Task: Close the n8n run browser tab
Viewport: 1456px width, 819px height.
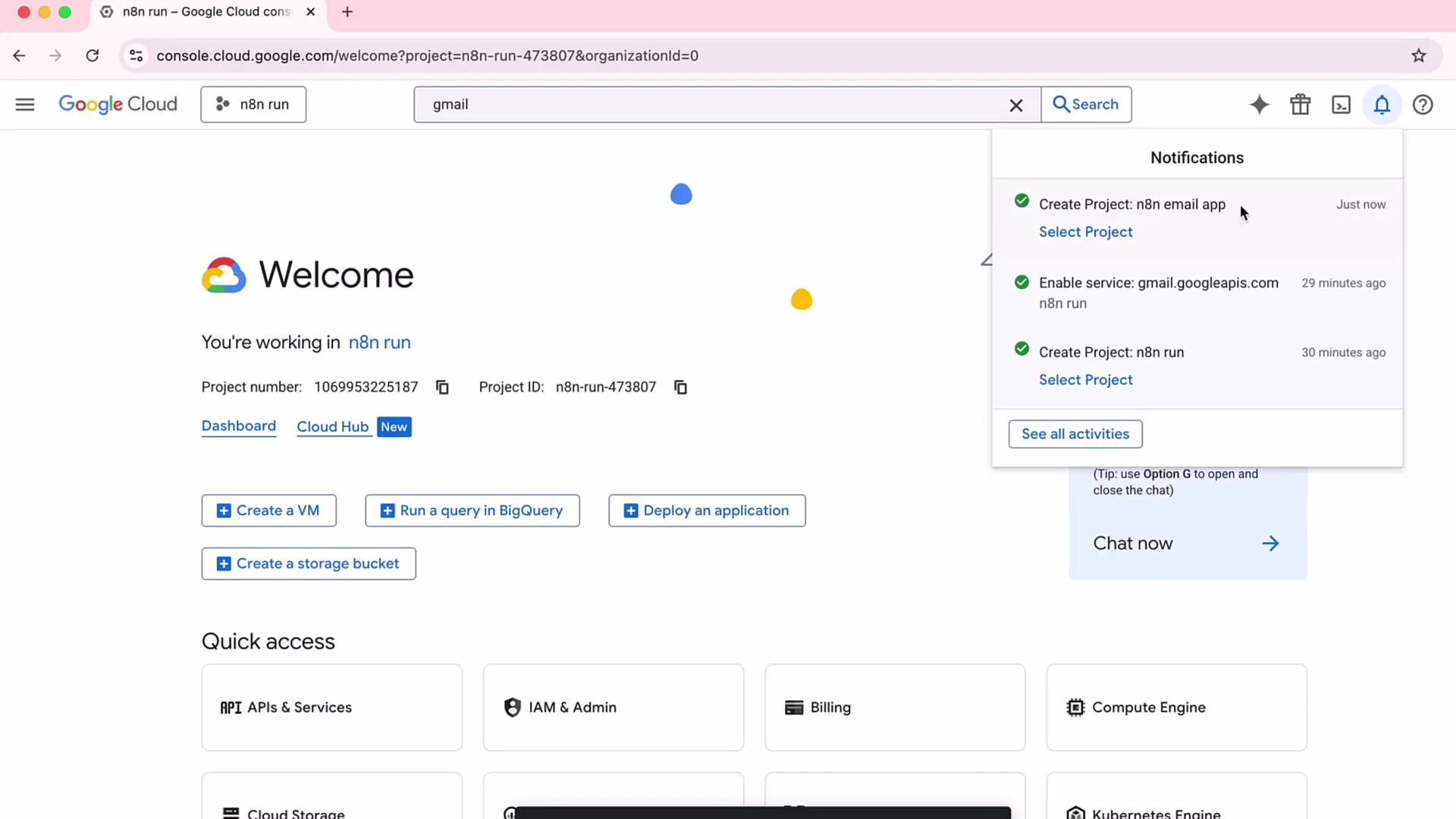Action: coord(310,12)
